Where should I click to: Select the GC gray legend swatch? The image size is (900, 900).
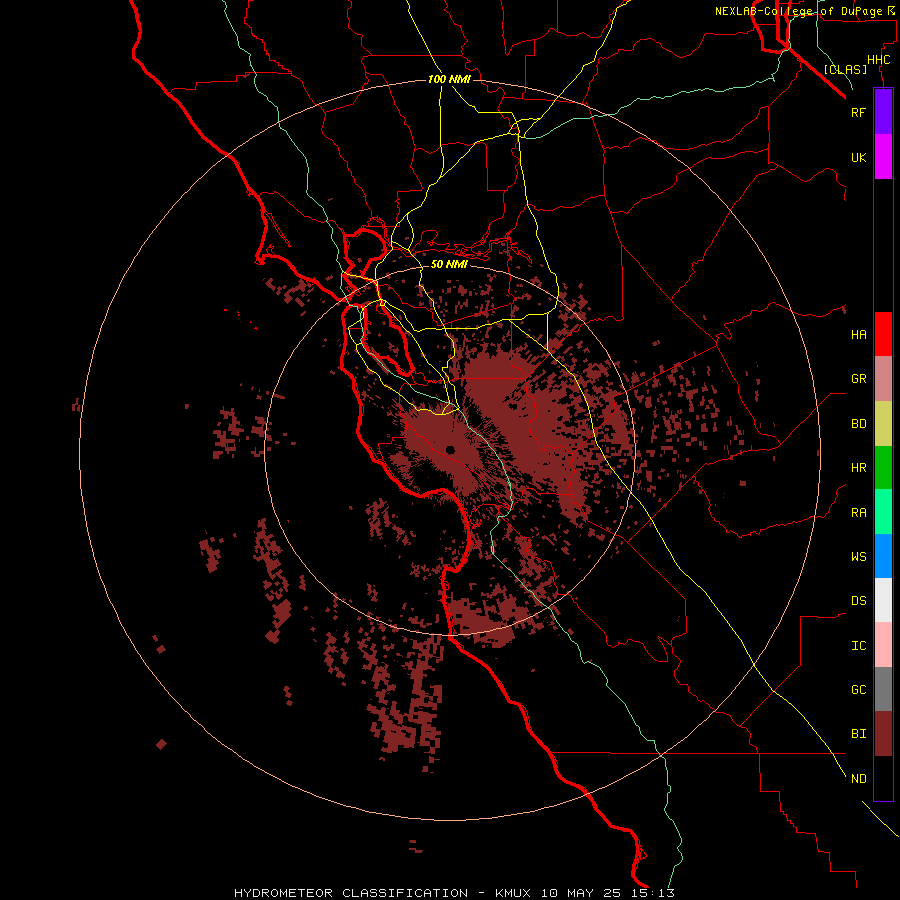[x=883, y=689]
